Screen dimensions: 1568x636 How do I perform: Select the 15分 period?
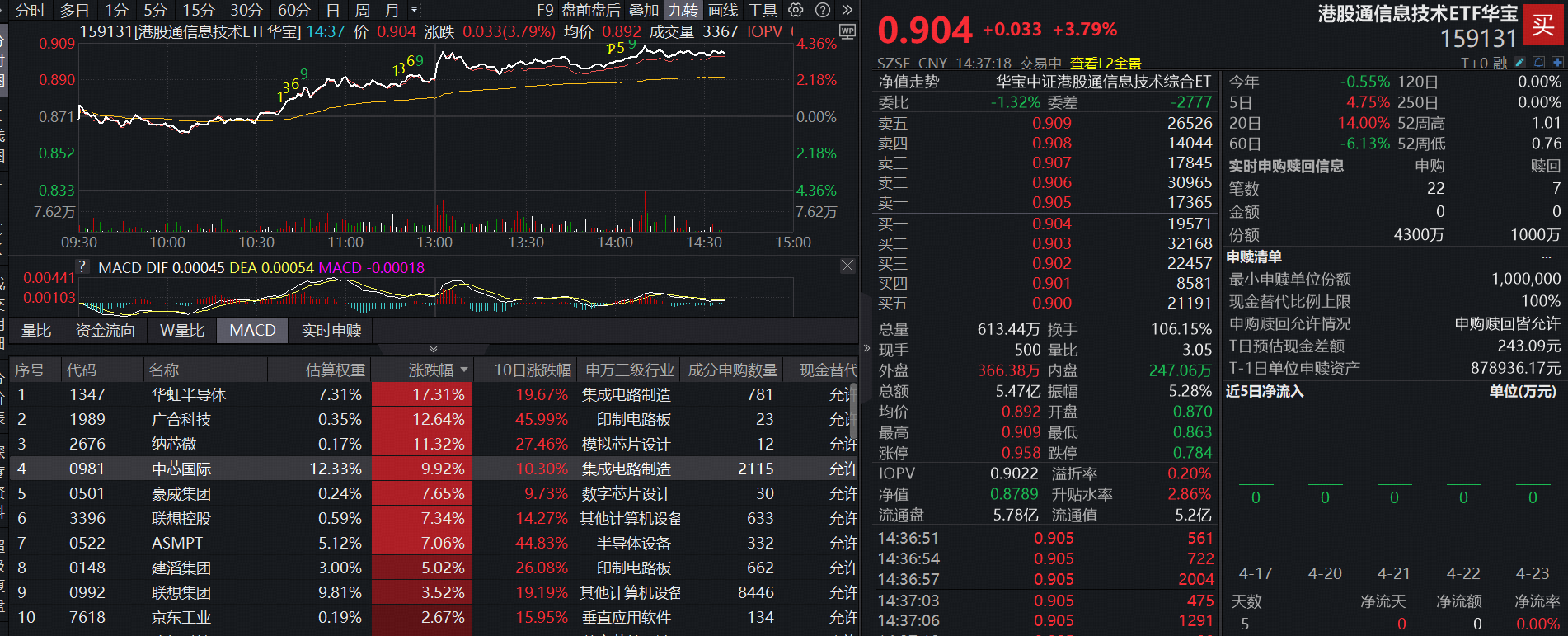(199, 11)
